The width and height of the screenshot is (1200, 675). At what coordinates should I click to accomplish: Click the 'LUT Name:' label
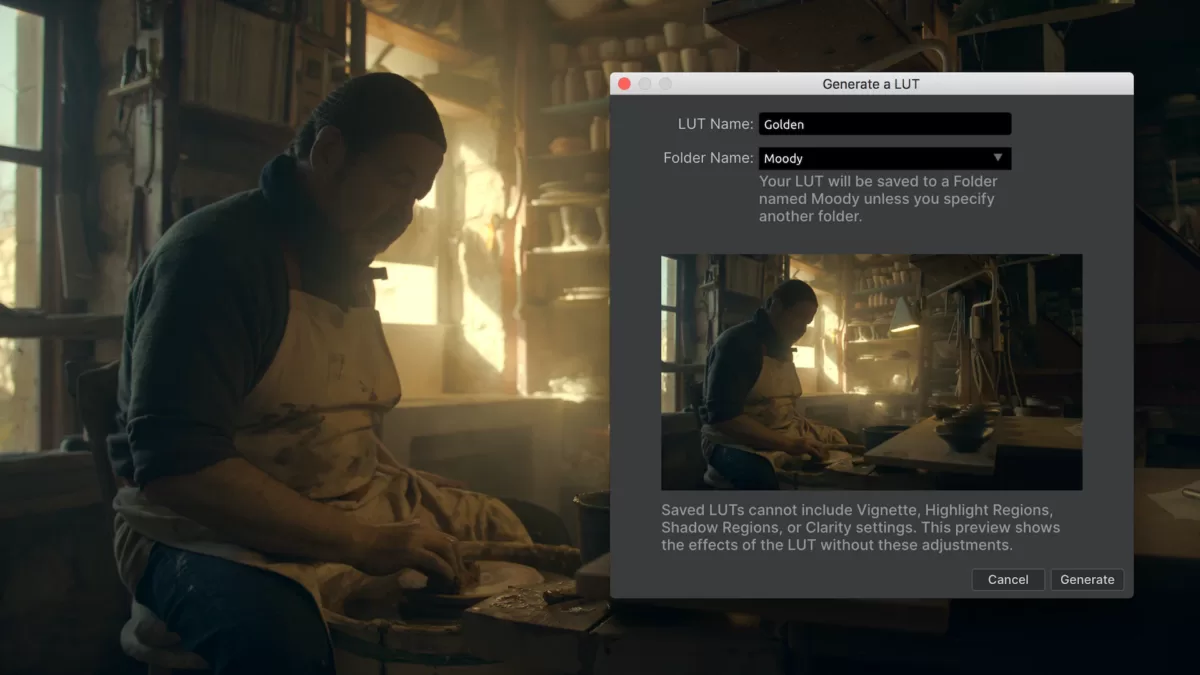(715, 124)
